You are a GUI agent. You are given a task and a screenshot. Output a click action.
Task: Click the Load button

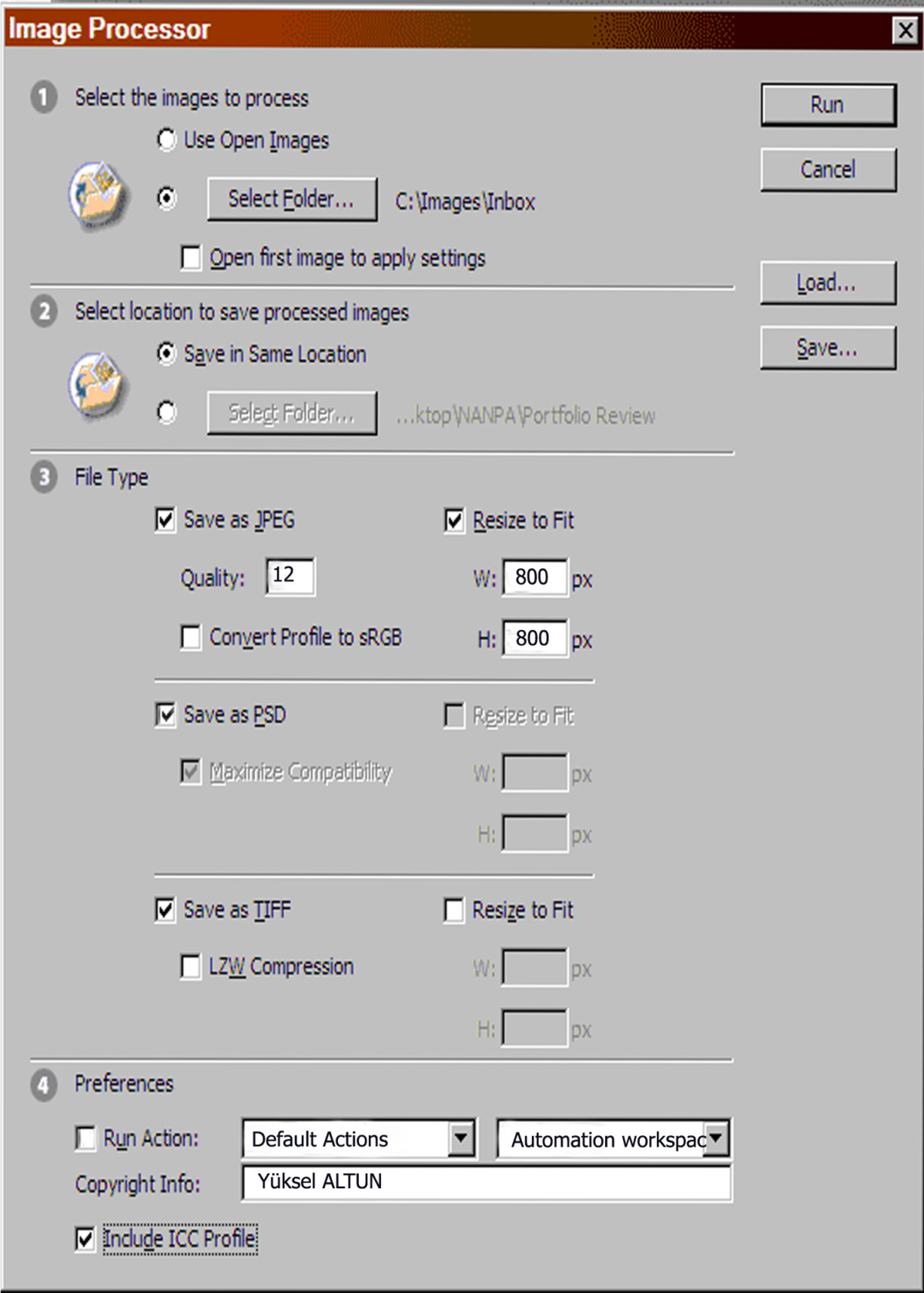(828, 282)
